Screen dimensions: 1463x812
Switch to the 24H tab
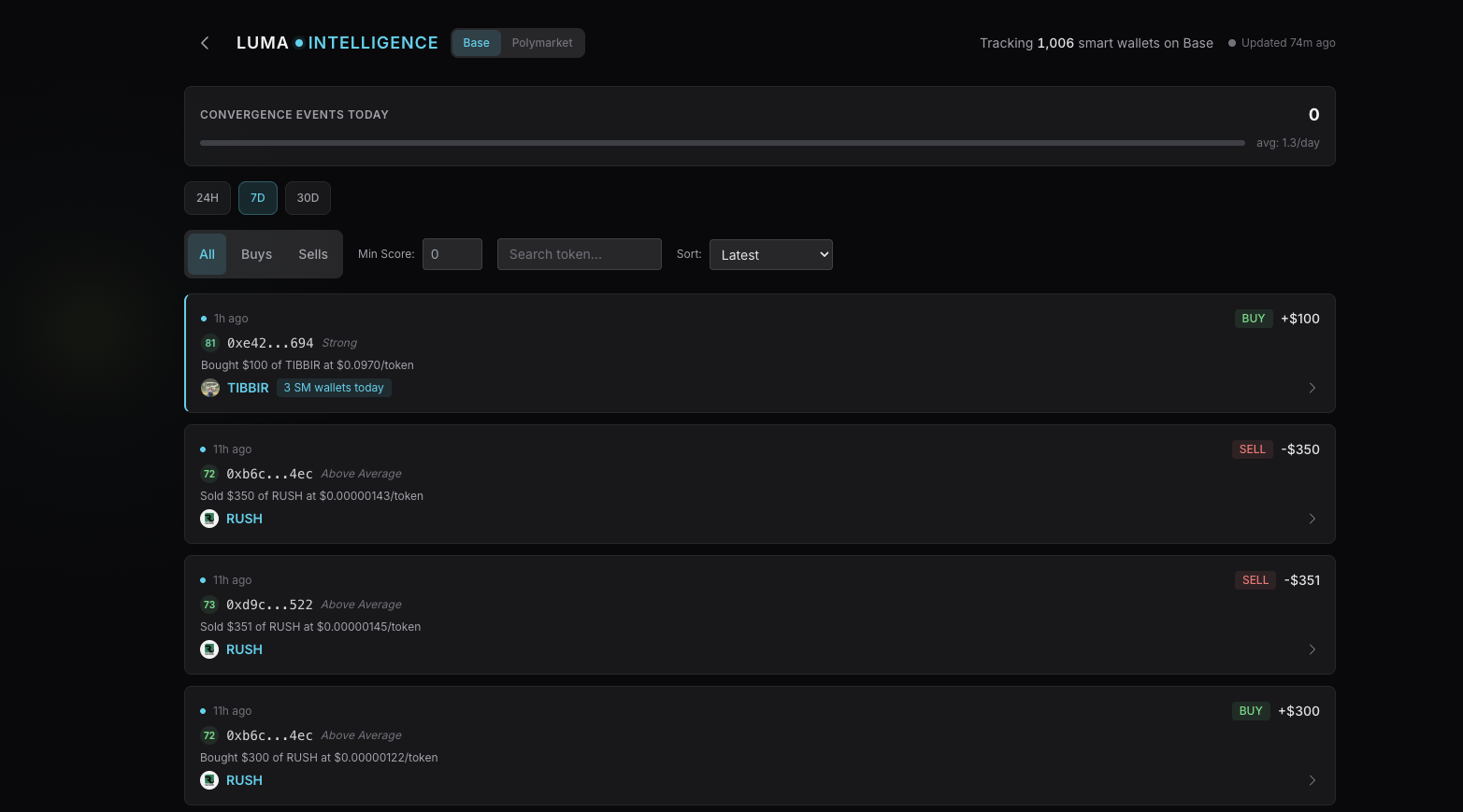(x=207, y=197)
